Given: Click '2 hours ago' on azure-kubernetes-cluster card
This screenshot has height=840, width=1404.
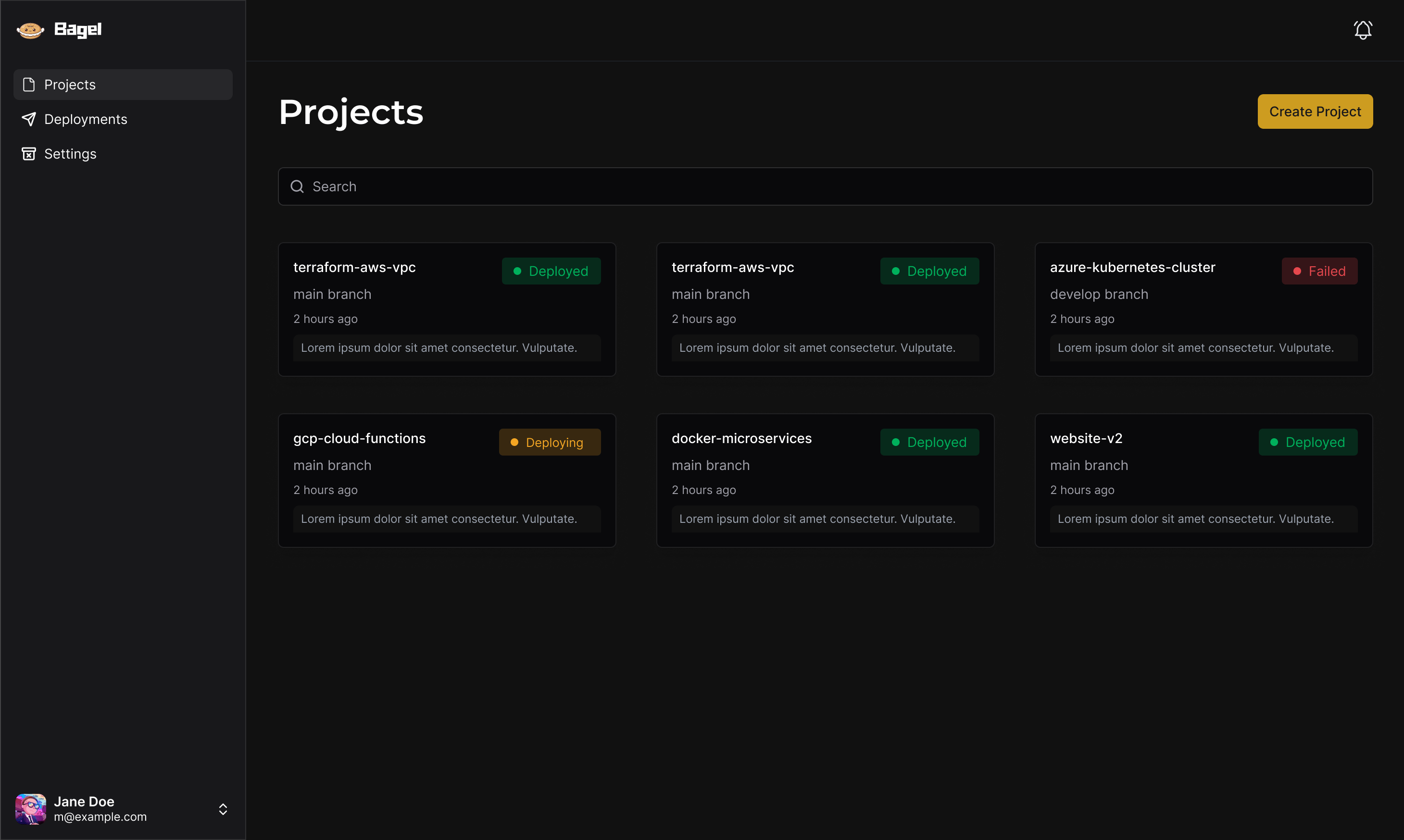Looking at the screenshot, I should tap(1082, 319).
